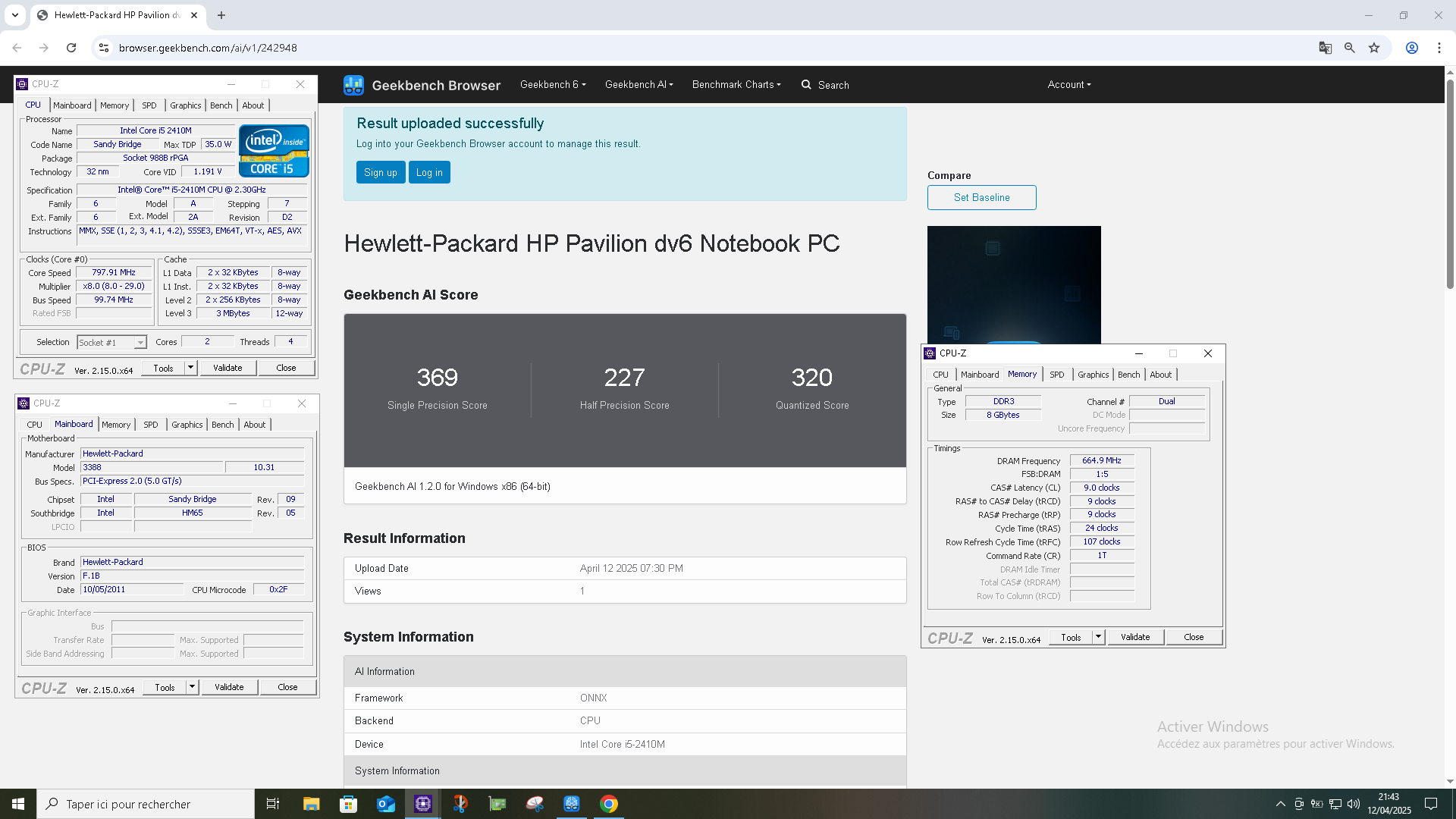Reload the Geekbench page

[x=71, y=48]
